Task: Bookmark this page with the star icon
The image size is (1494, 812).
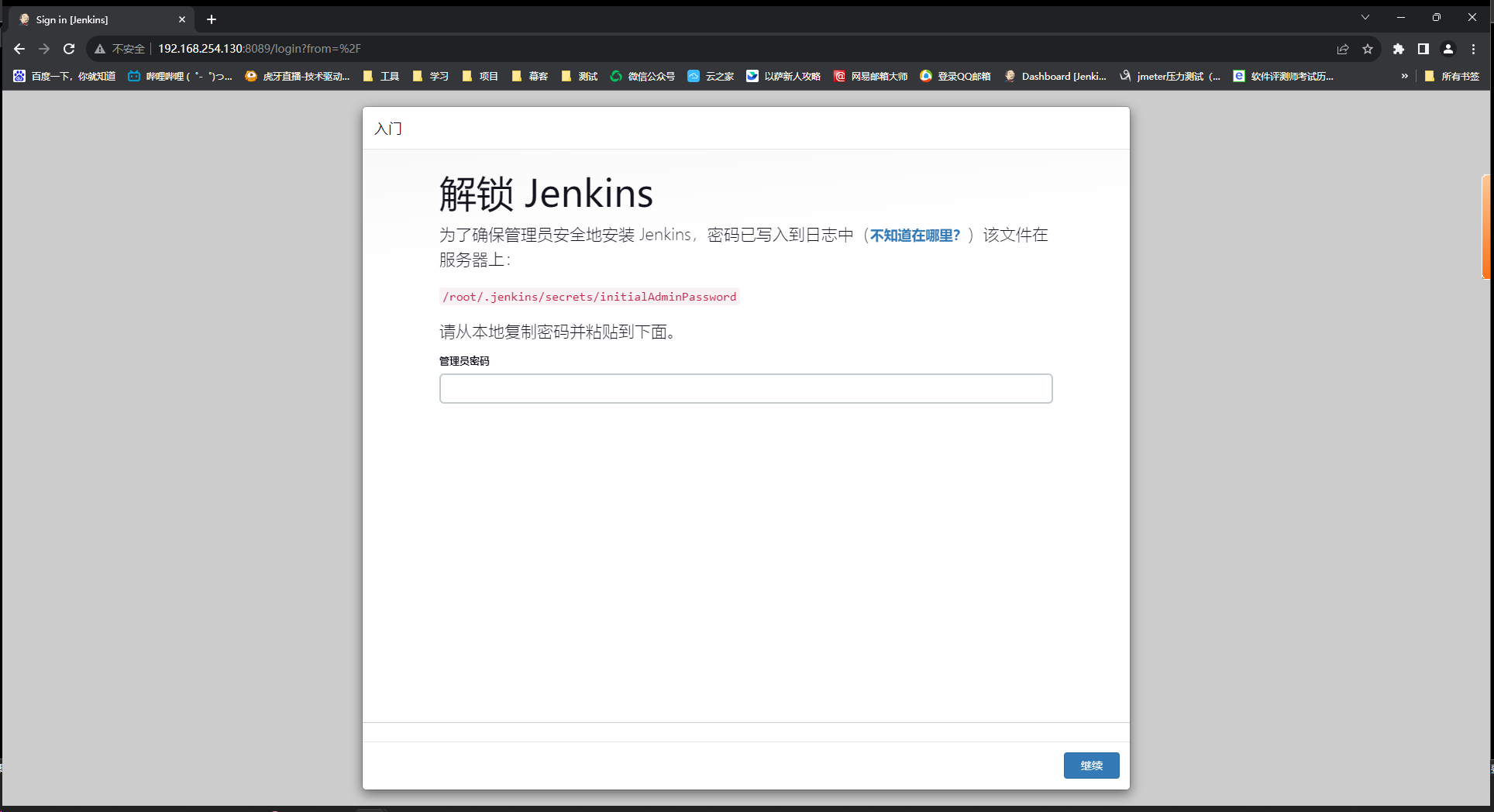Action: (x=1368, y=49)
